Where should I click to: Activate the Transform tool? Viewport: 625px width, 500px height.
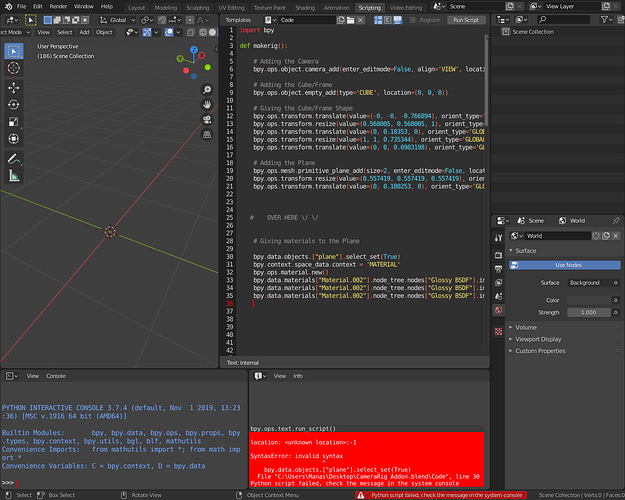pos(14,139)
